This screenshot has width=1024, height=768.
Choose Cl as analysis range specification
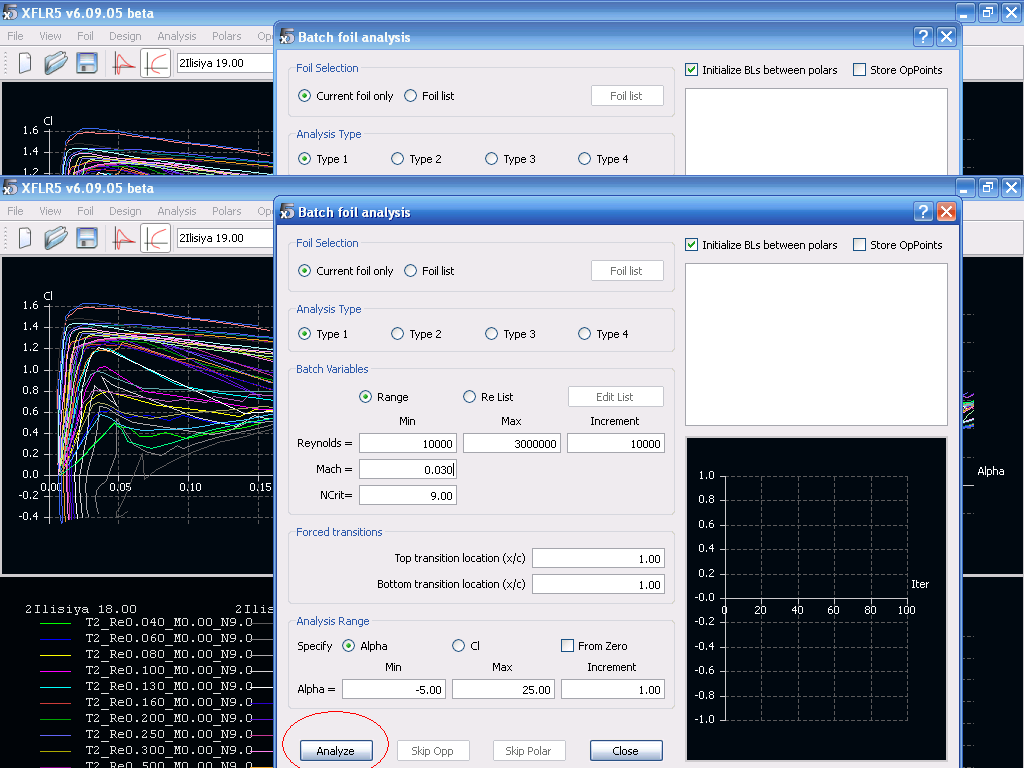(x=459, y=646)
